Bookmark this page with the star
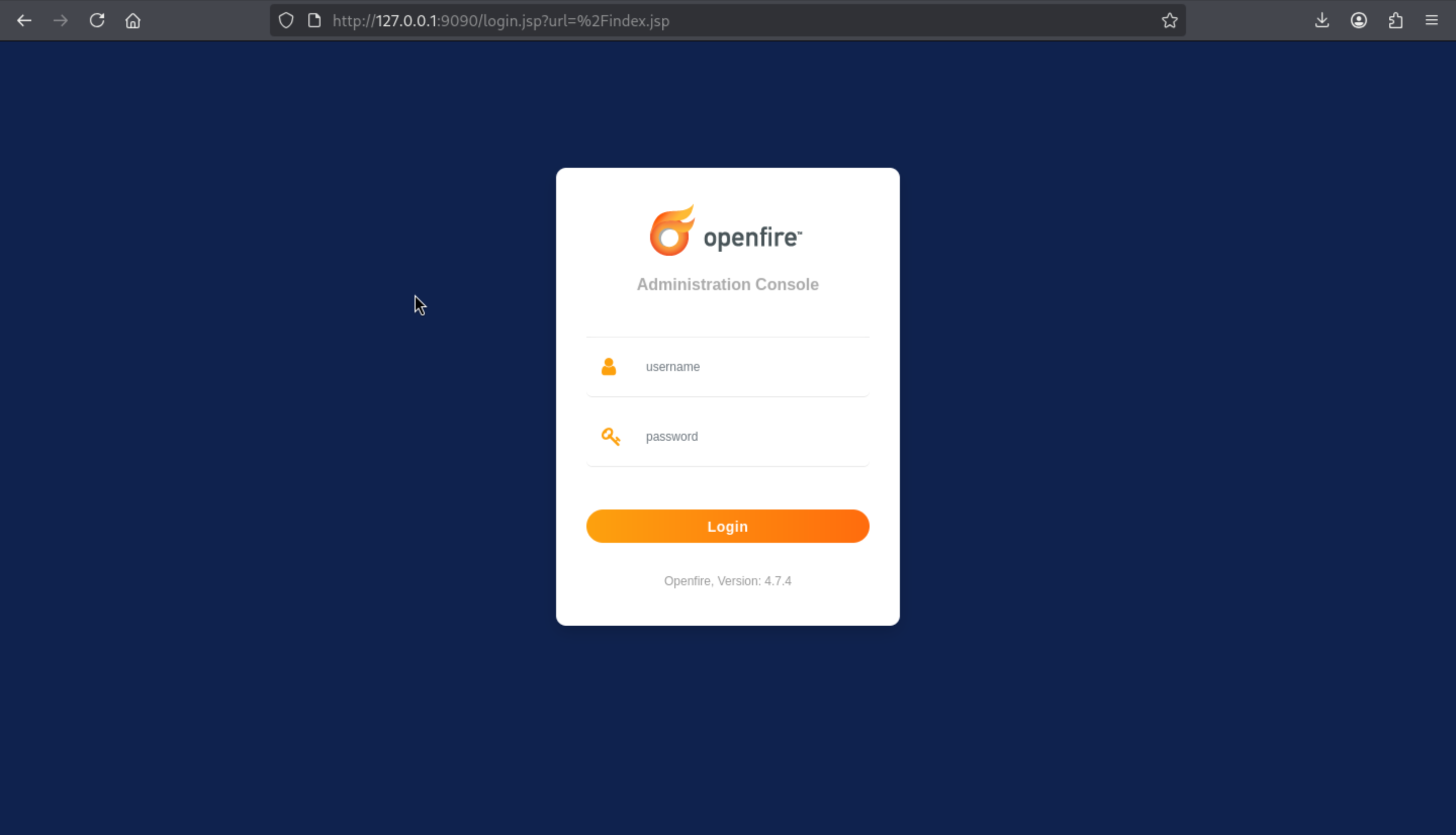 point(1169,21)
